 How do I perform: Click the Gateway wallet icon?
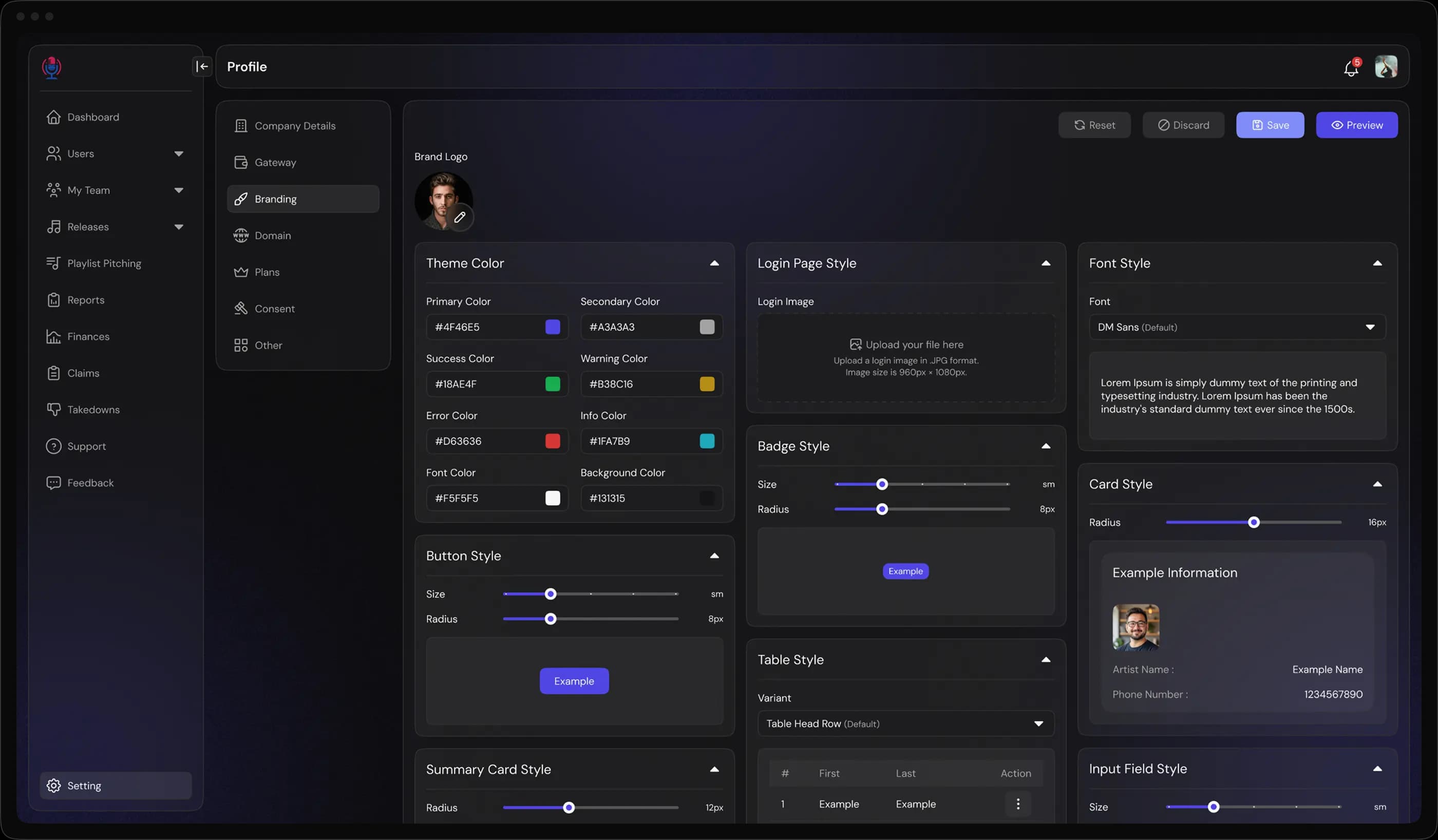coord(241,162)
